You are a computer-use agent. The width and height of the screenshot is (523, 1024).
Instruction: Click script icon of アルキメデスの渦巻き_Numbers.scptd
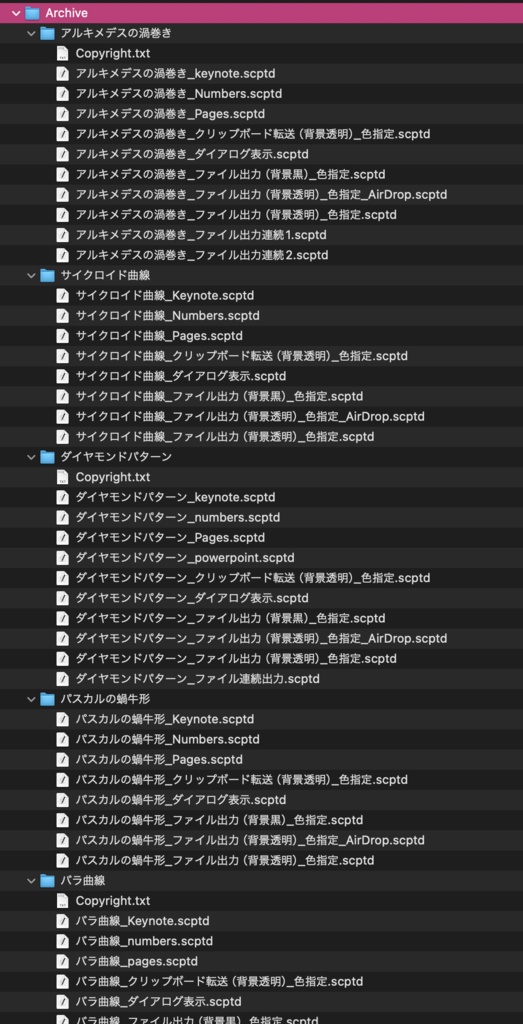(x=63, y=94)
